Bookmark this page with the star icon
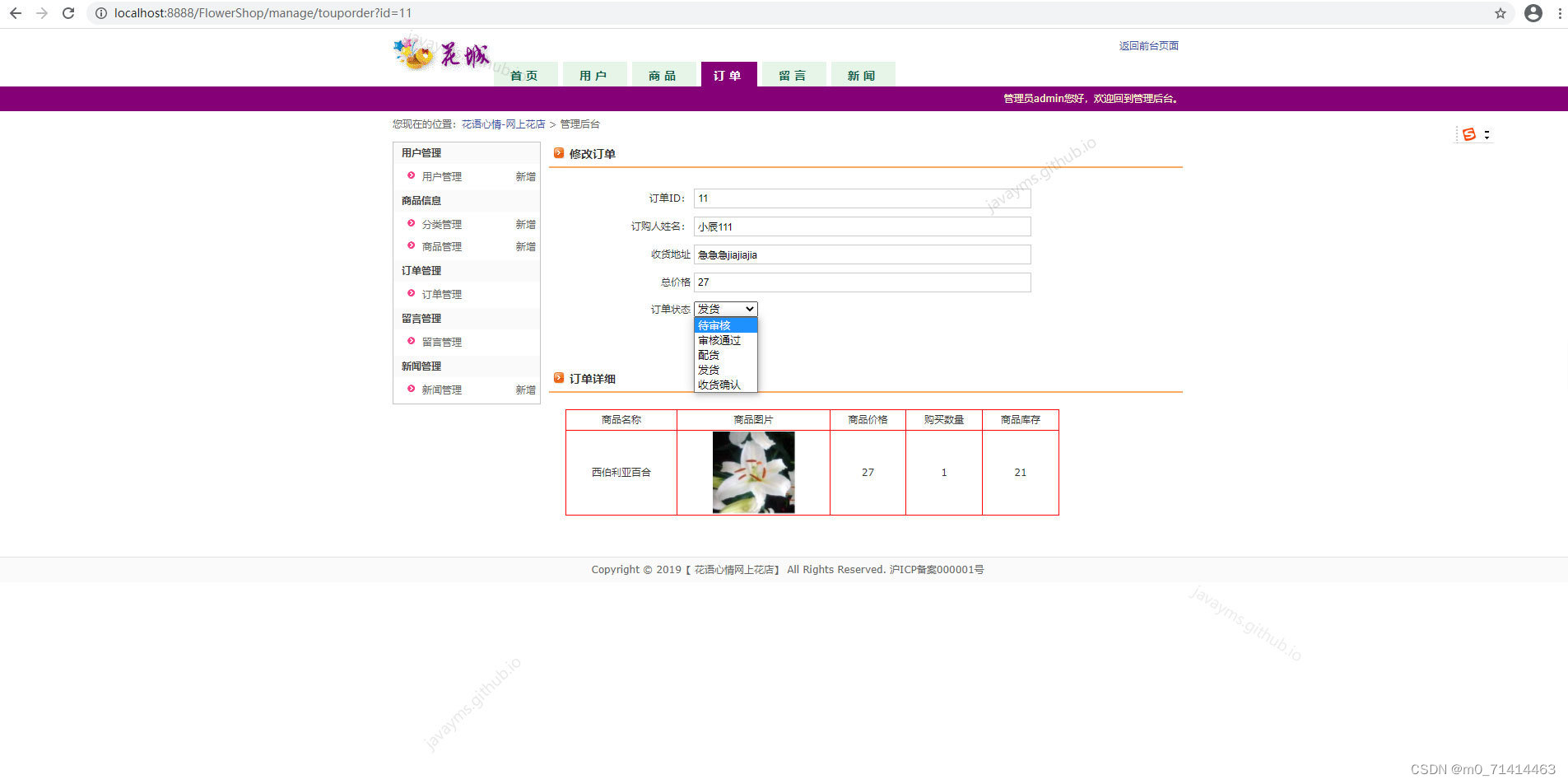The image size is (1568, 784). (1501, 13)
